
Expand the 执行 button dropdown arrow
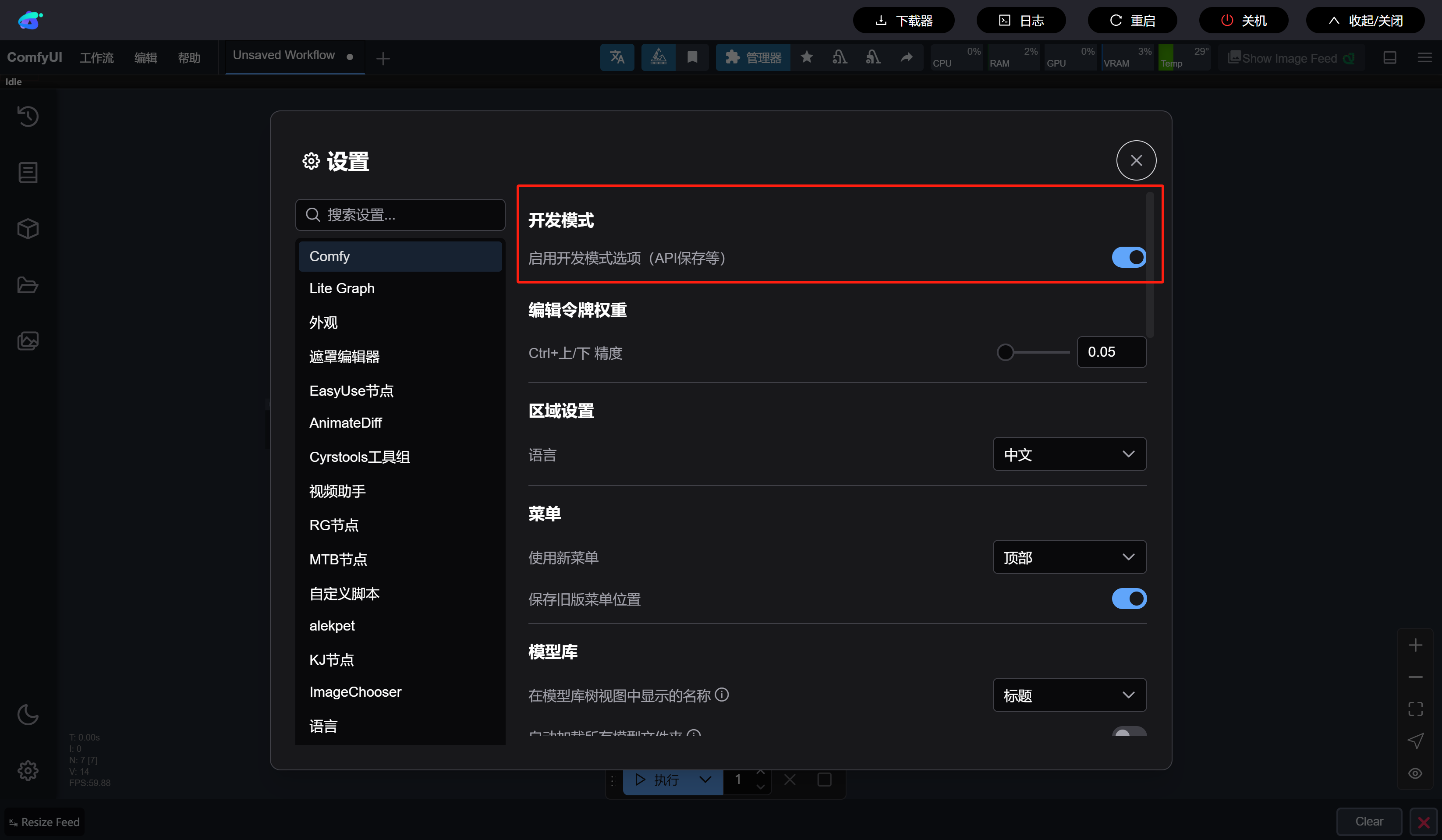(x=705, y=780)
